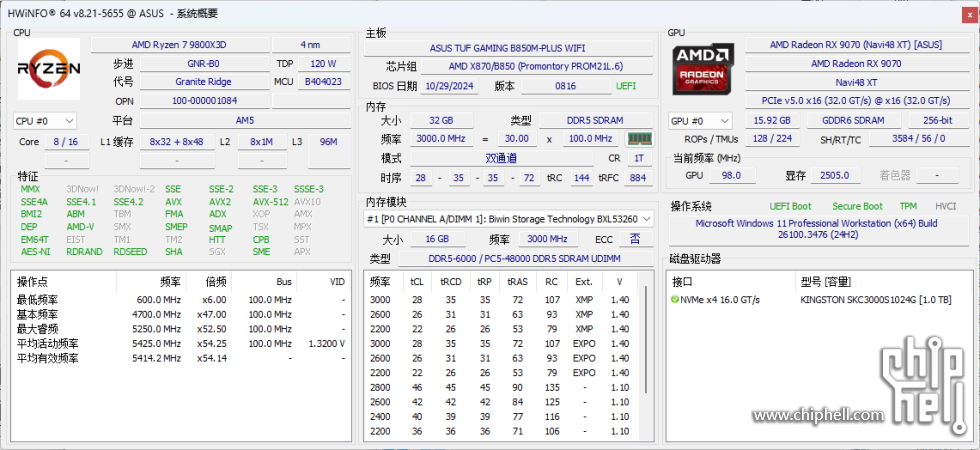980x450 pixels.
Task: Close the HWiNFO summary window
Action: 969,14
